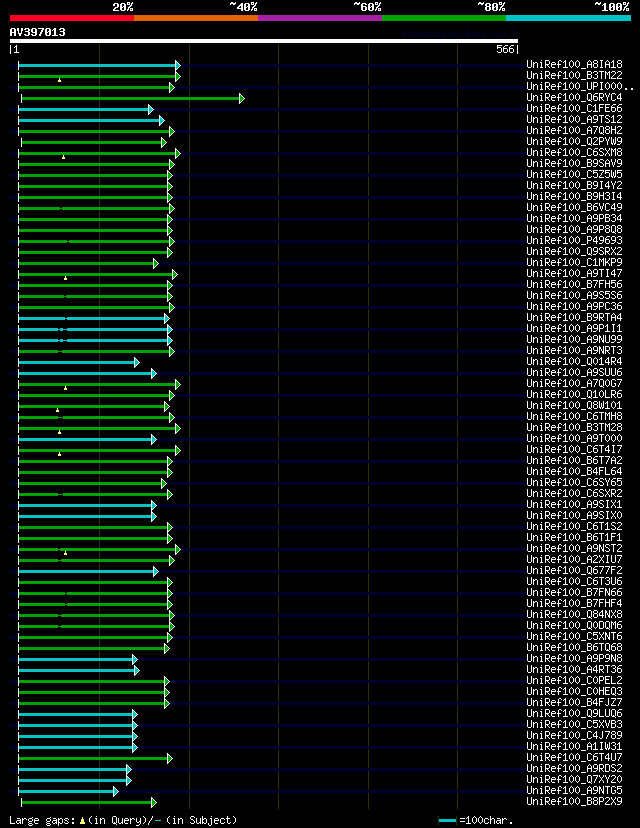Select the UniRef100_A9PC36 label

(574, 307)
